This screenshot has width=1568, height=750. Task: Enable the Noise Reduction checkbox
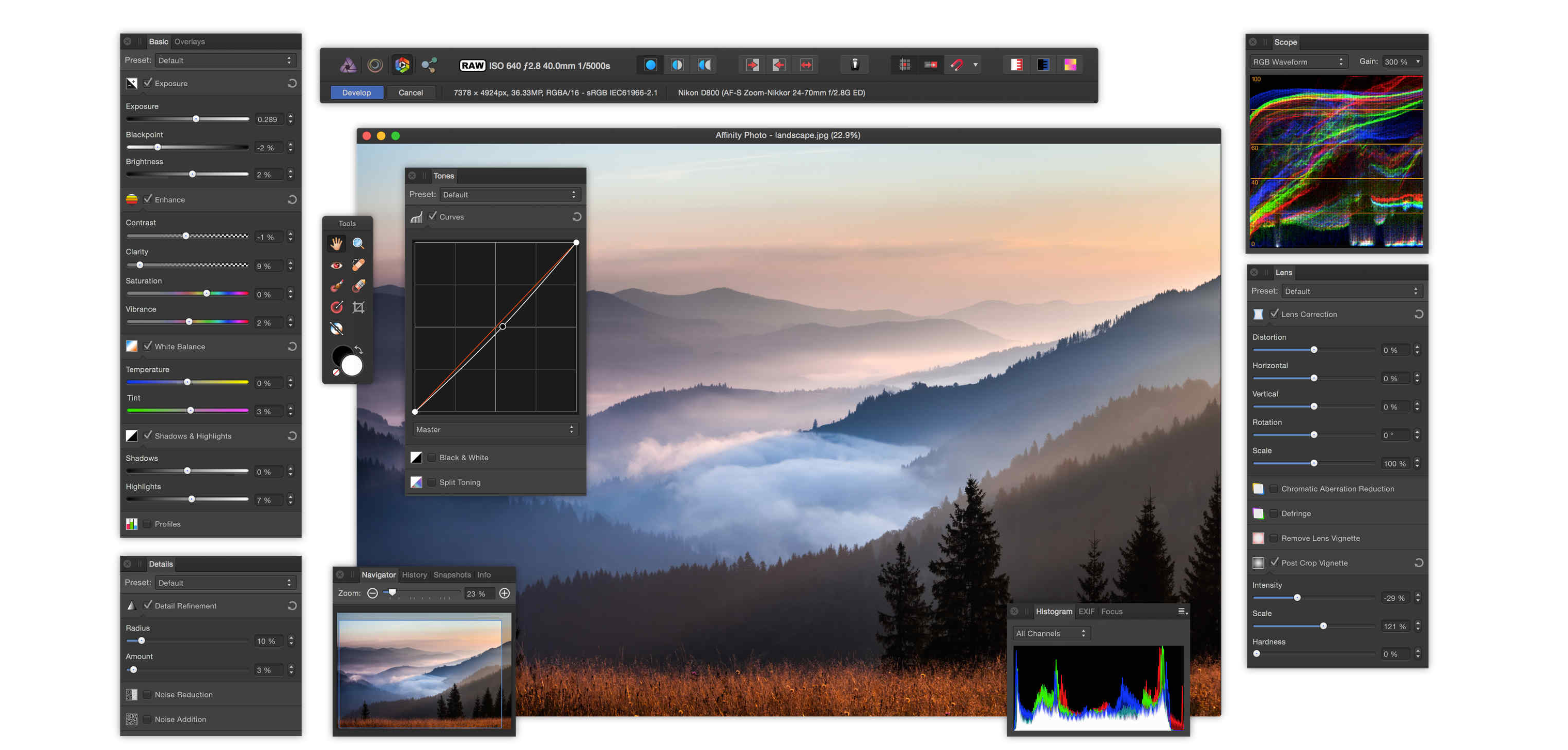coord(147,695)
